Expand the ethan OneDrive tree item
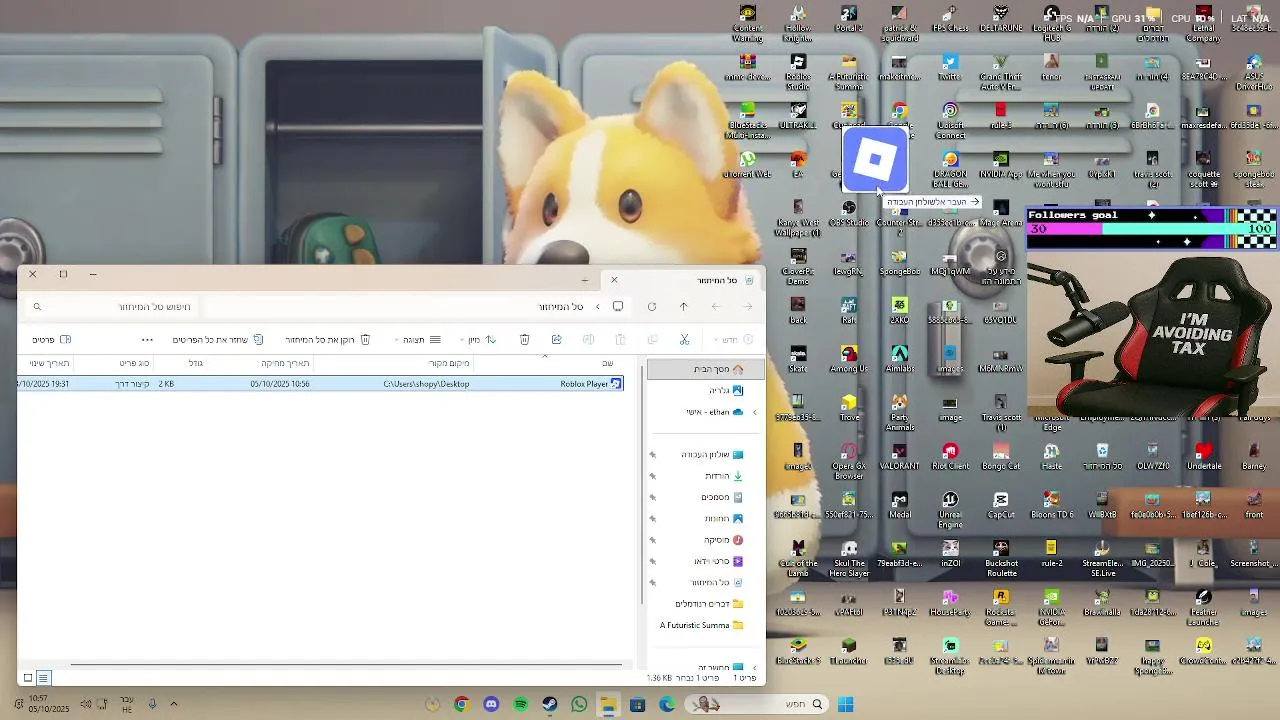Image resolution: width=1280 pixels, height=720 pixels. (755, 412)
